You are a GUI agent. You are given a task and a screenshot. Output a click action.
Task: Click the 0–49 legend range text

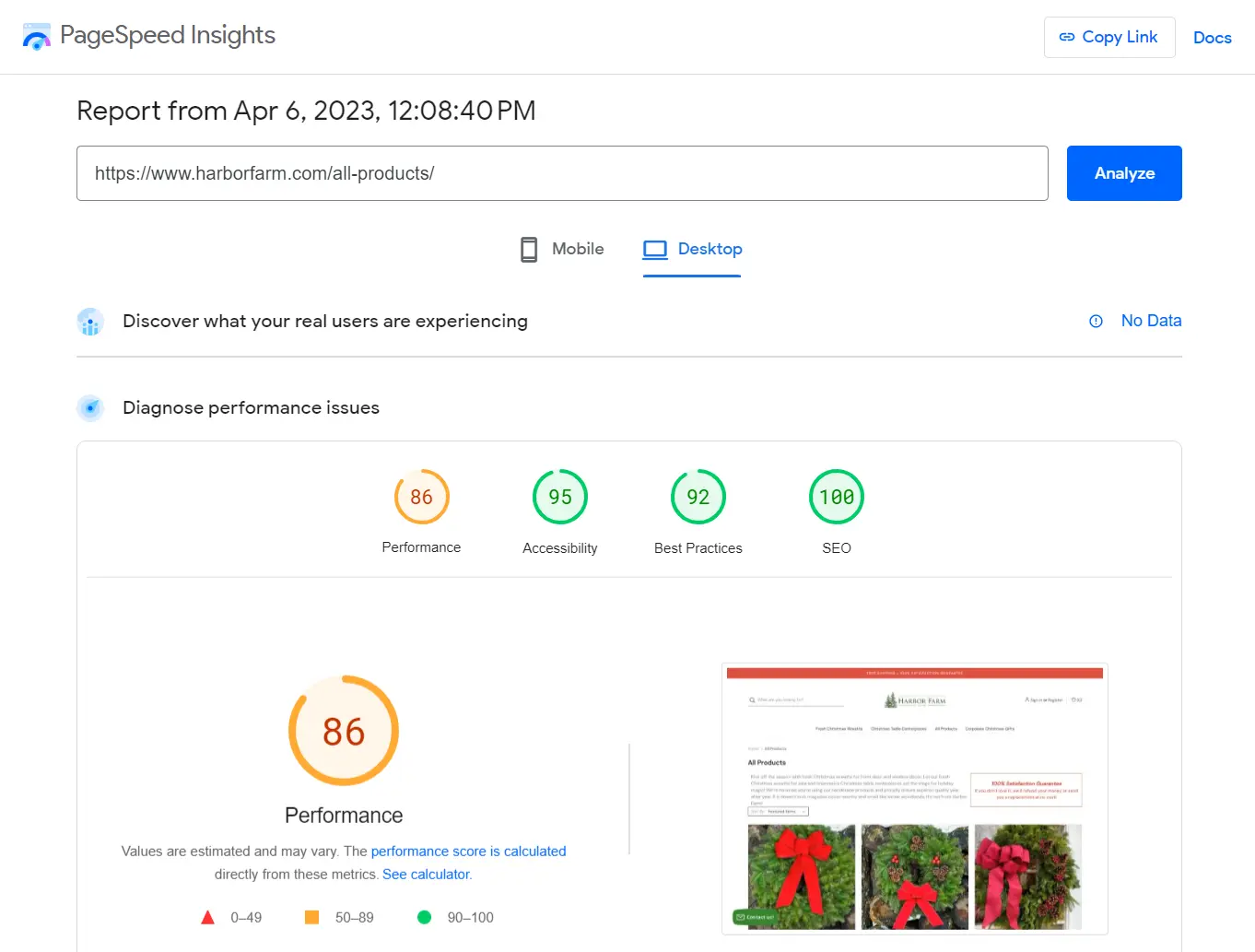pos(246,918)
